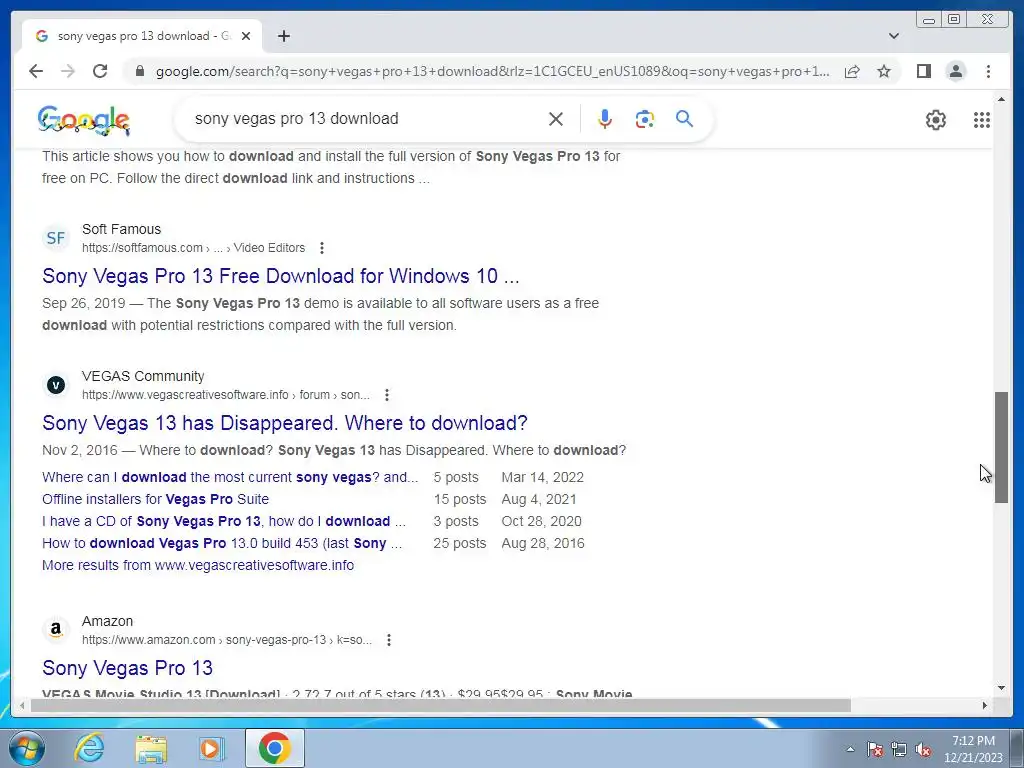The image size is (1024, 768).
Task: Open 'Where can I download the most current' link
Action: (230, 477)
